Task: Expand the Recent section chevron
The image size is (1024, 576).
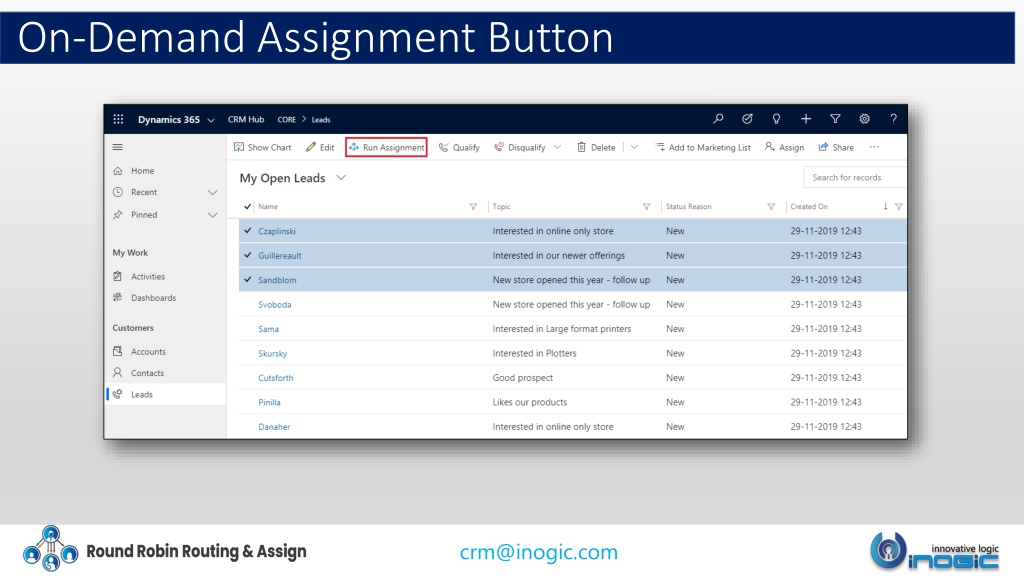Action: click(x=213, y=193)
